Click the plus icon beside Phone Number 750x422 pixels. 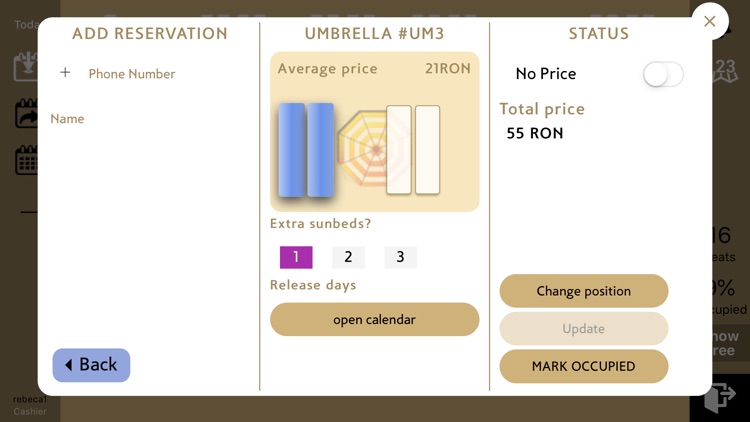point(65,73)
